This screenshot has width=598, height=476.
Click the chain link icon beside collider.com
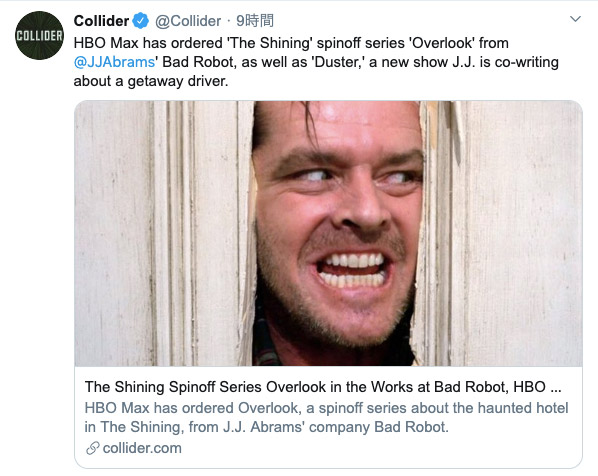tap(93, 448)
